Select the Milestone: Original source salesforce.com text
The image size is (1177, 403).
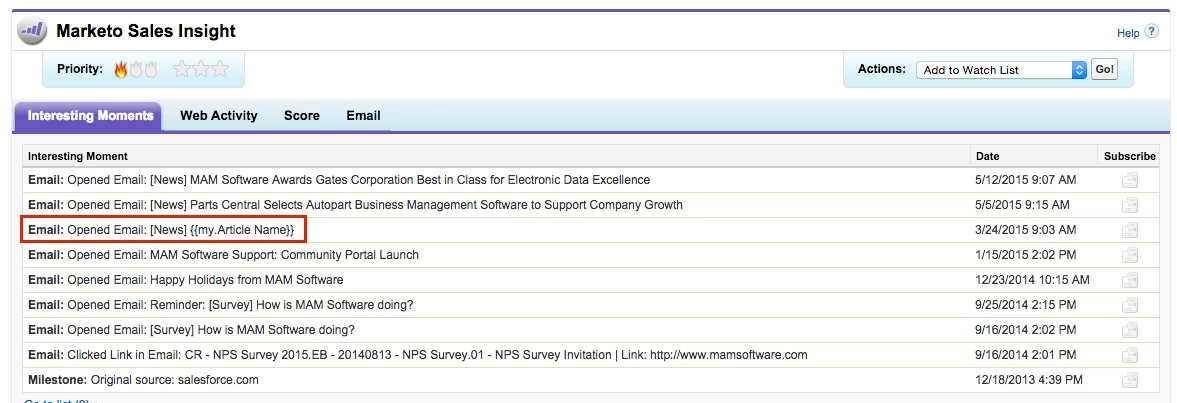point(143,380)
